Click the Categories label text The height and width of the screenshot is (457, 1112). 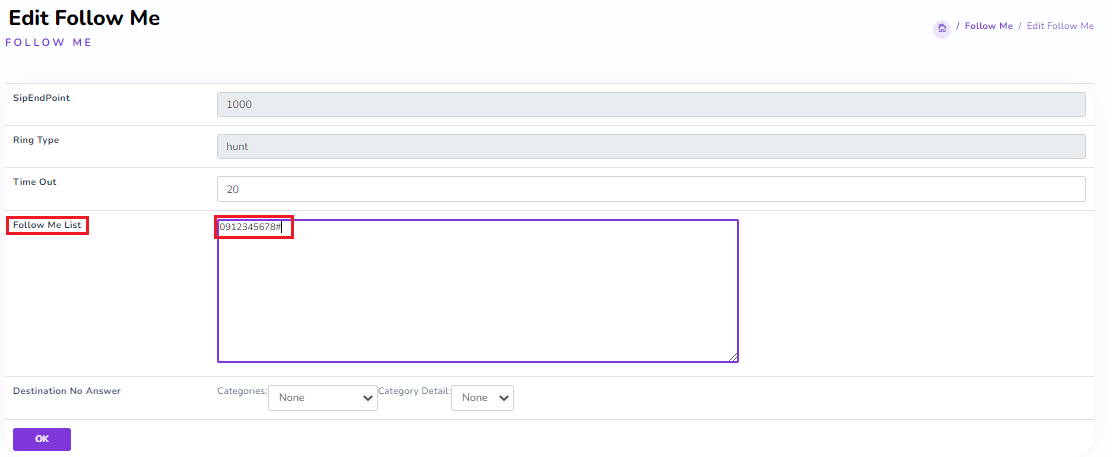coord(241,391)
